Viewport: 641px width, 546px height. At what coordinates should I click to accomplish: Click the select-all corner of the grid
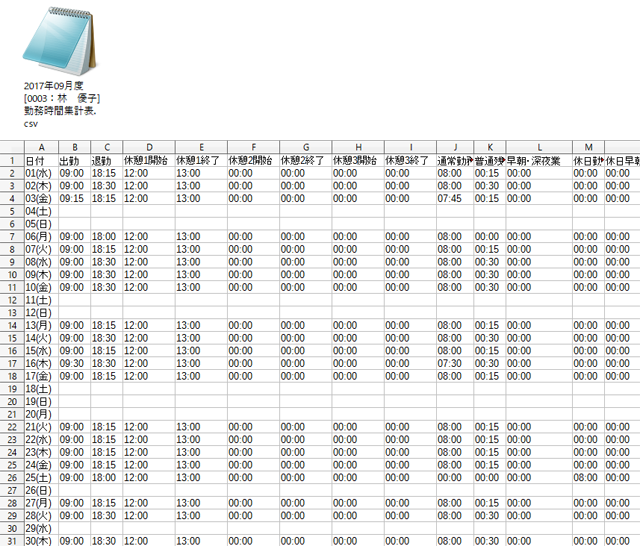(x=11, y=148)
